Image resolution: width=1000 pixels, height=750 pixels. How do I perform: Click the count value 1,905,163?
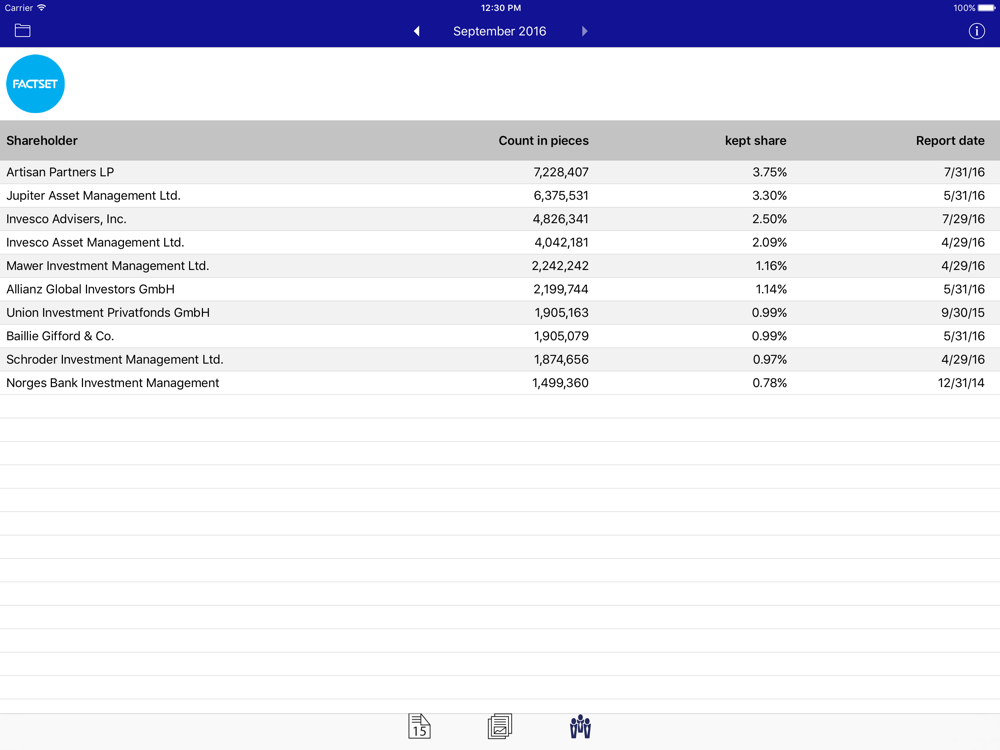point(561,313)
